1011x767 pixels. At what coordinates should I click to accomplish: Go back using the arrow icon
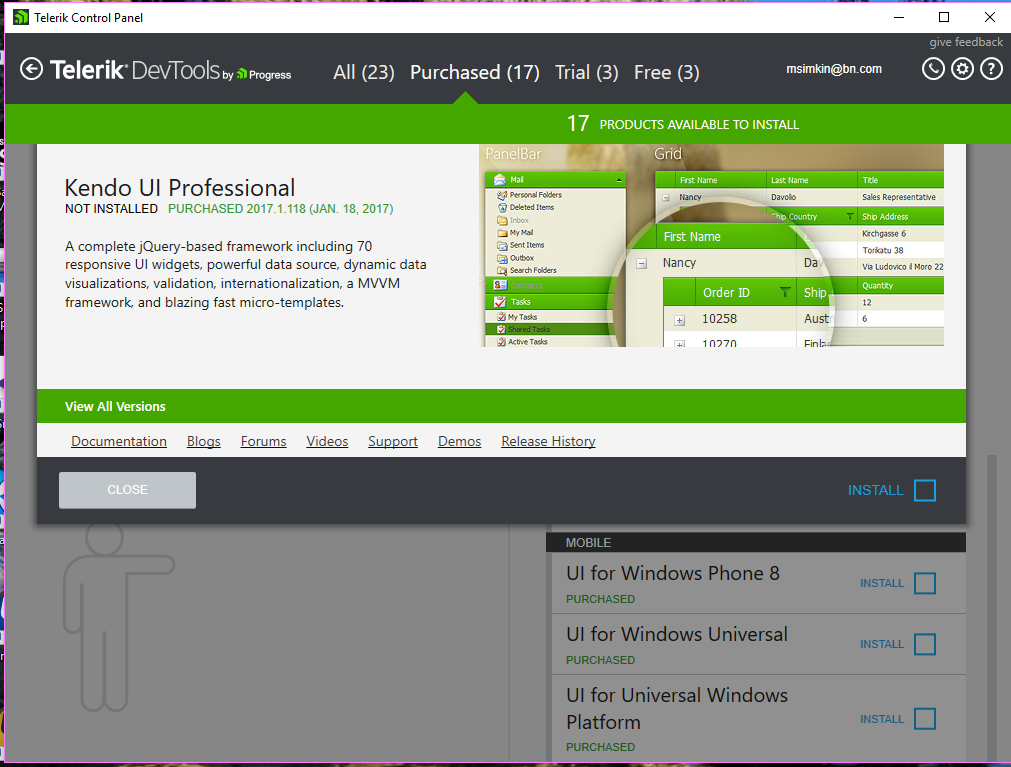(32, 69)
